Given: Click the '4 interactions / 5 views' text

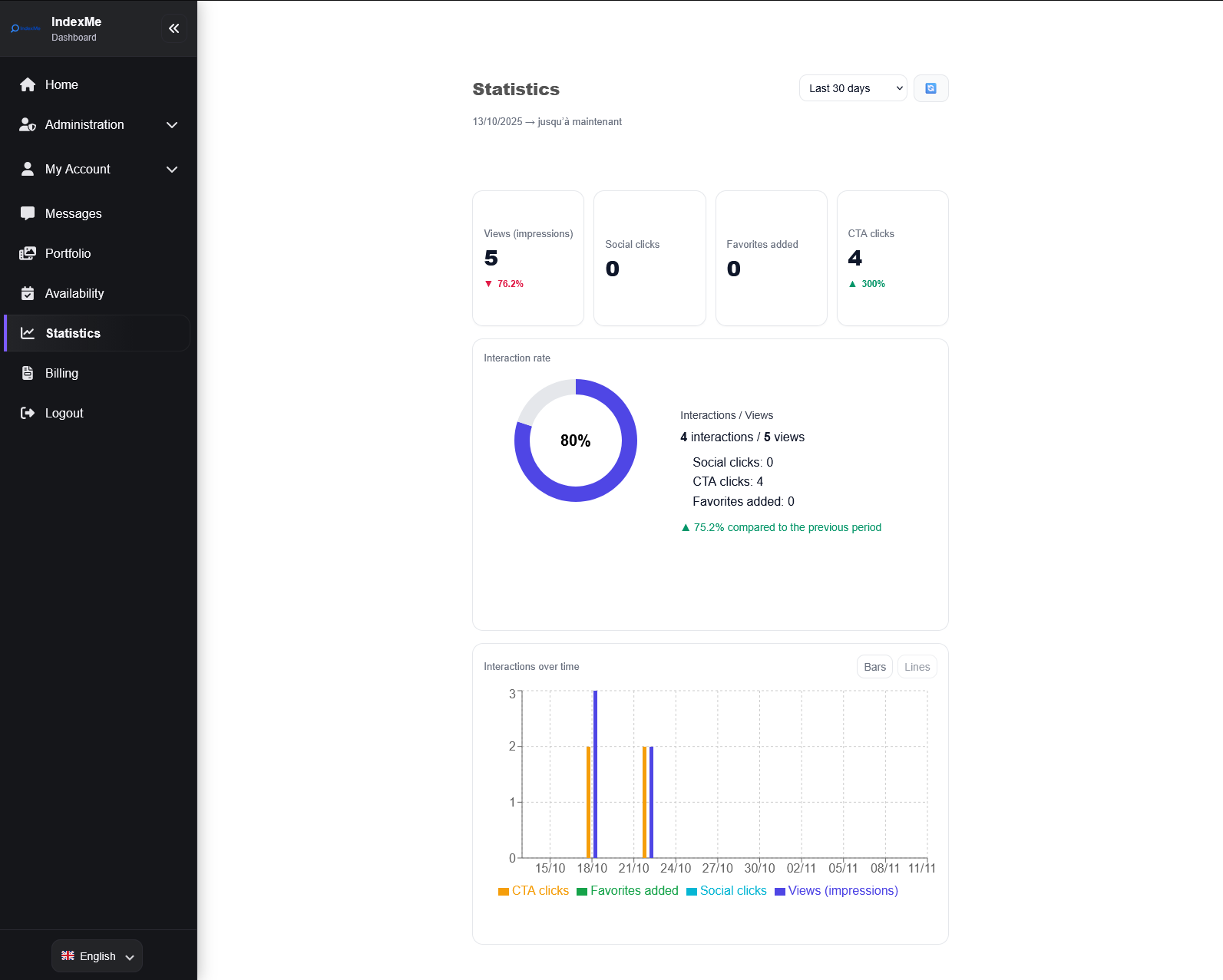Looking at the screenshot, I should click(x=742, y=437).
